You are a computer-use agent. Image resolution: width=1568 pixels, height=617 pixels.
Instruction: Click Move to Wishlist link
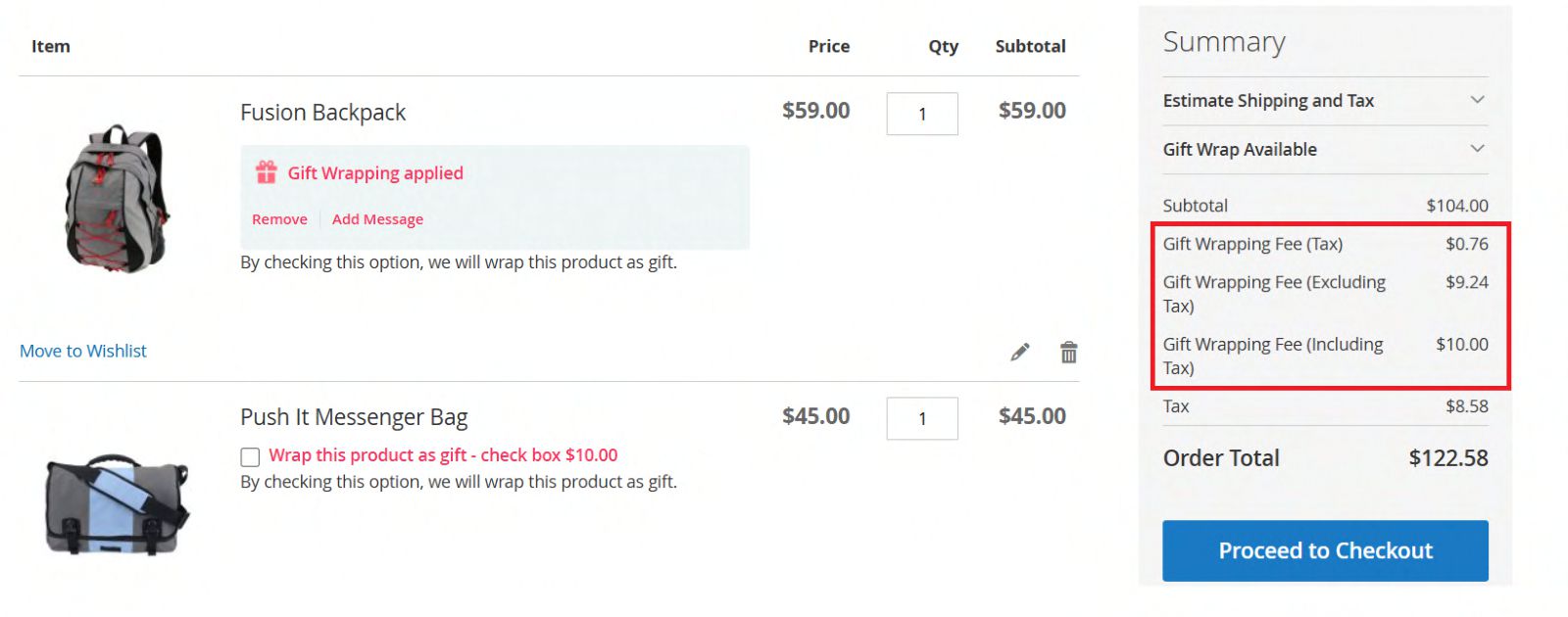point(83,351)
